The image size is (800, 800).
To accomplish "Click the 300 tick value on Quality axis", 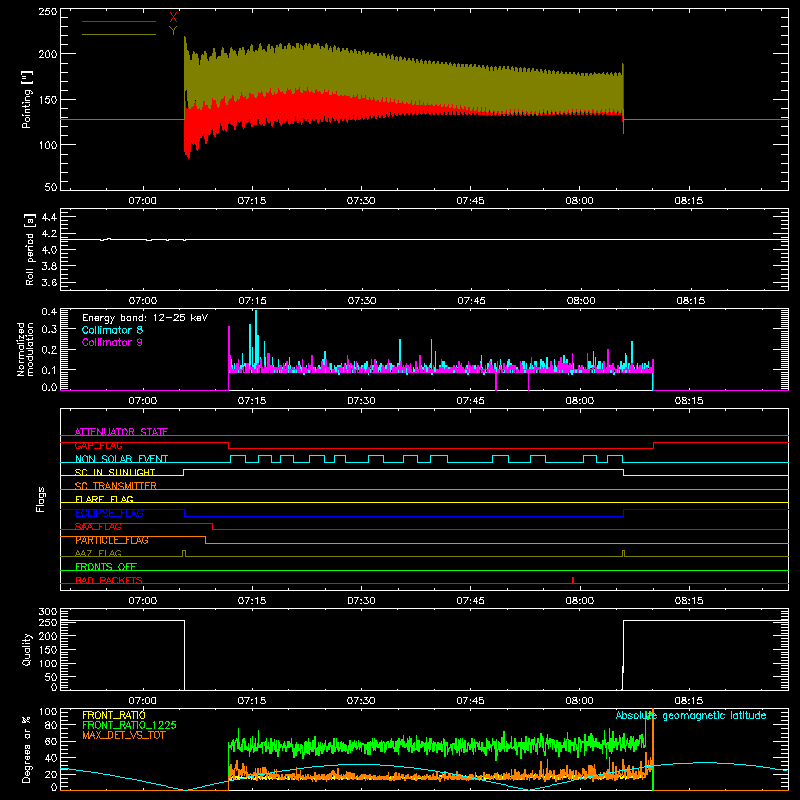I will click(48, 611).
